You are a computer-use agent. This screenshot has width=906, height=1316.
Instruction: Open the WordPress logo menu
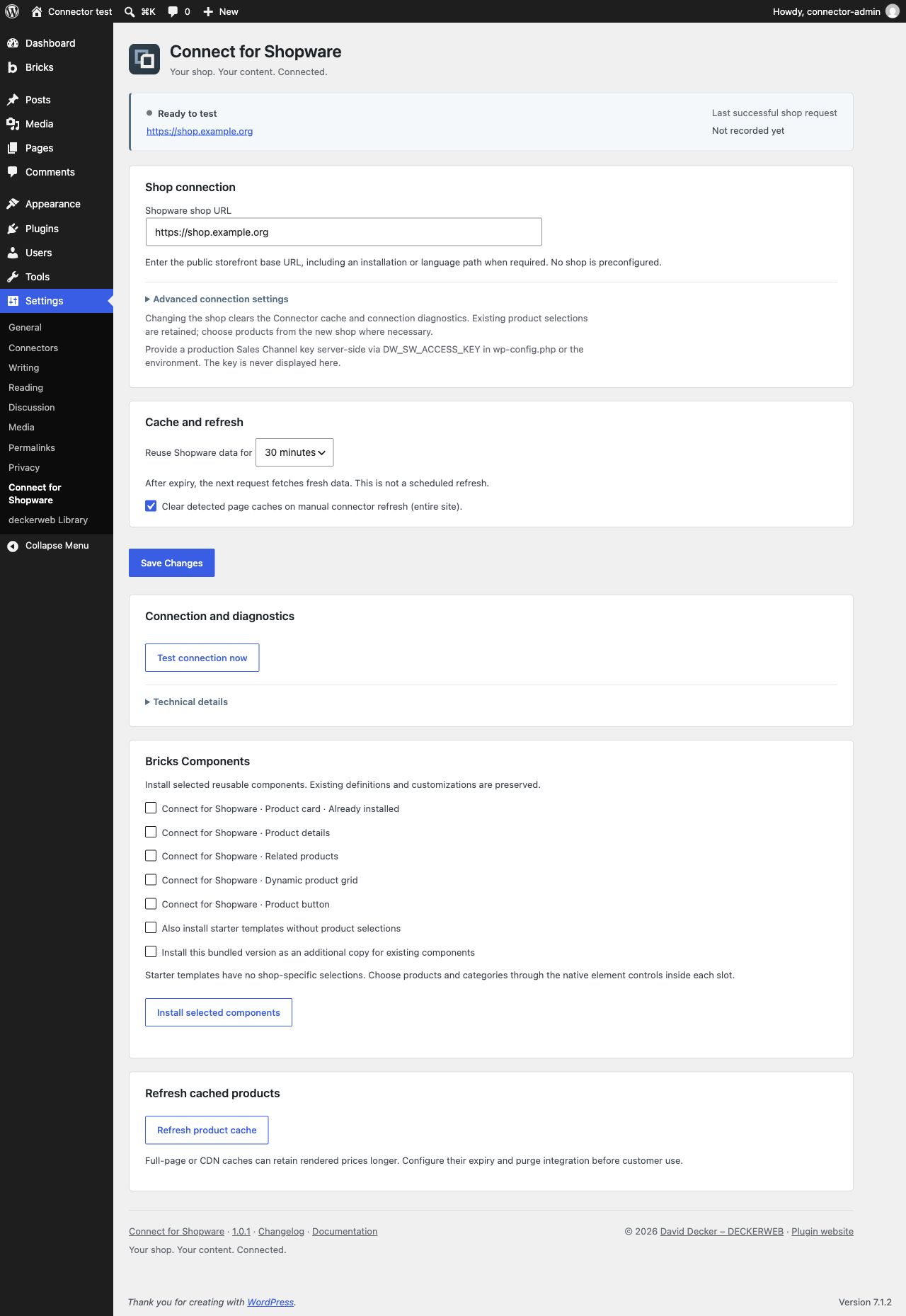point(12,11)
